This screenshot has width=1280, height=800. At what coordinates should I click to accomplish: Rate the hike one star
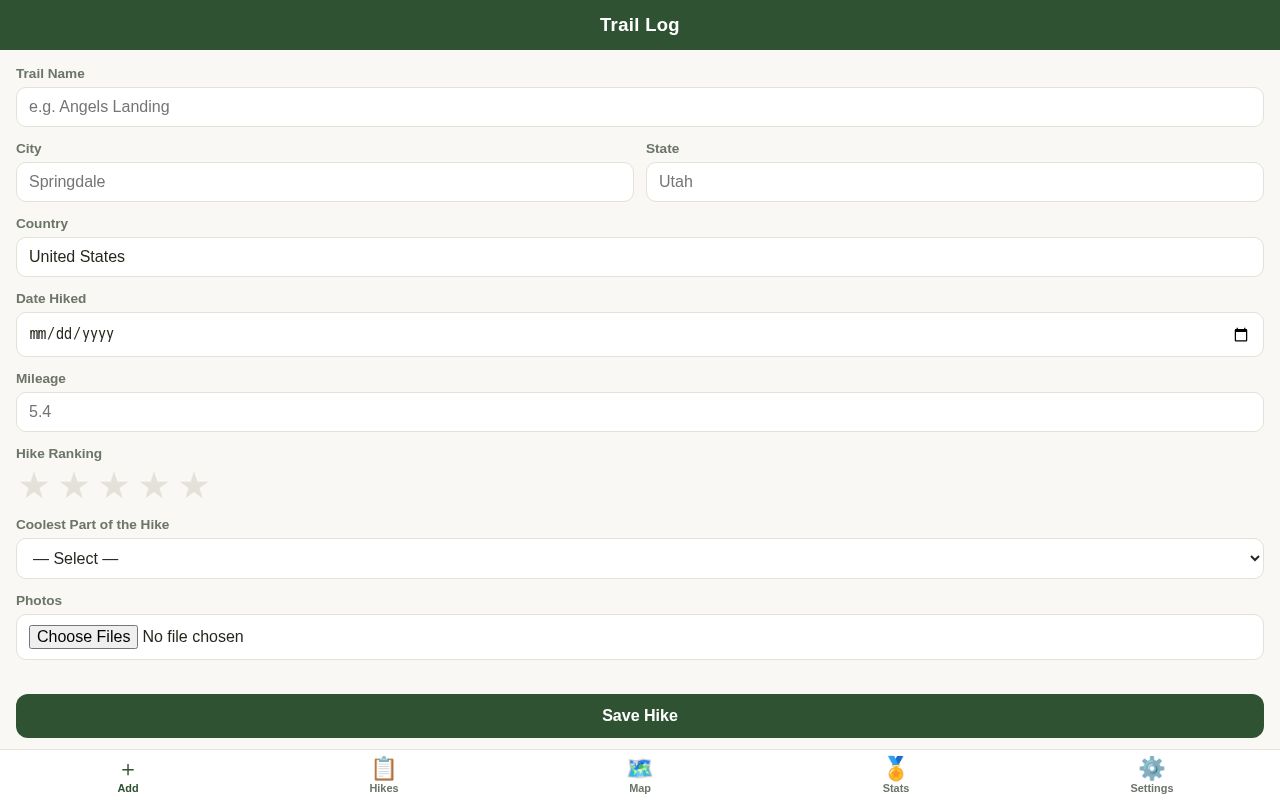click(34, 486)
